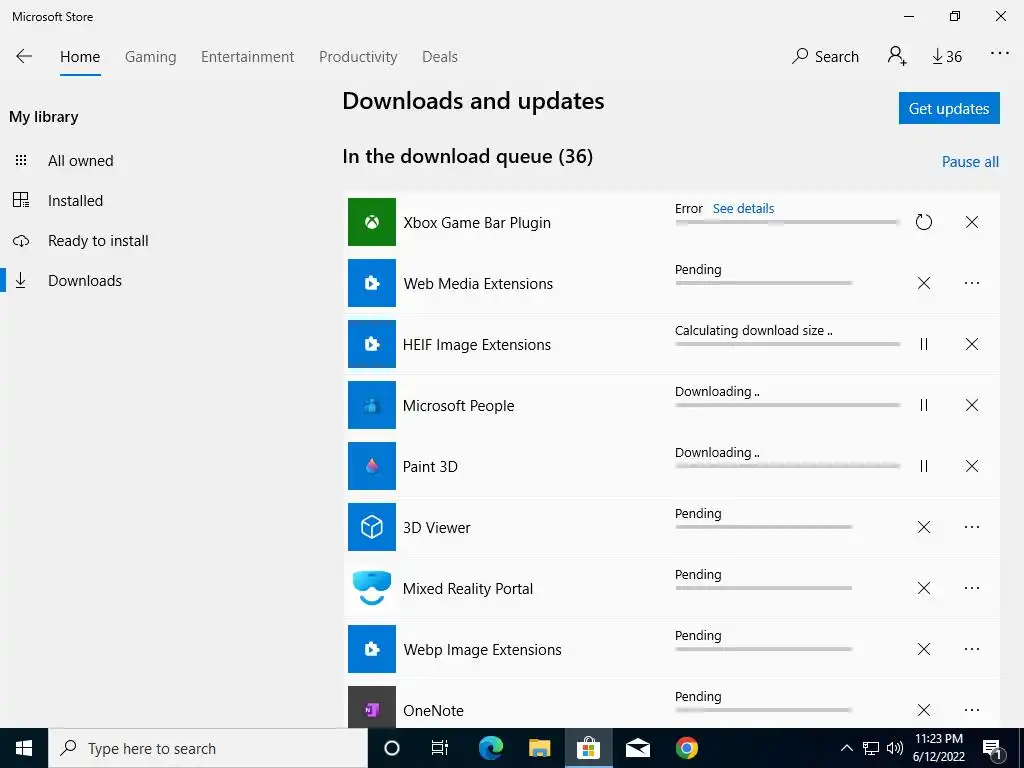The height and width of the screenshot is (768, 1024).
Task: Go back using the back arrow
Action: tap(24, 56)
